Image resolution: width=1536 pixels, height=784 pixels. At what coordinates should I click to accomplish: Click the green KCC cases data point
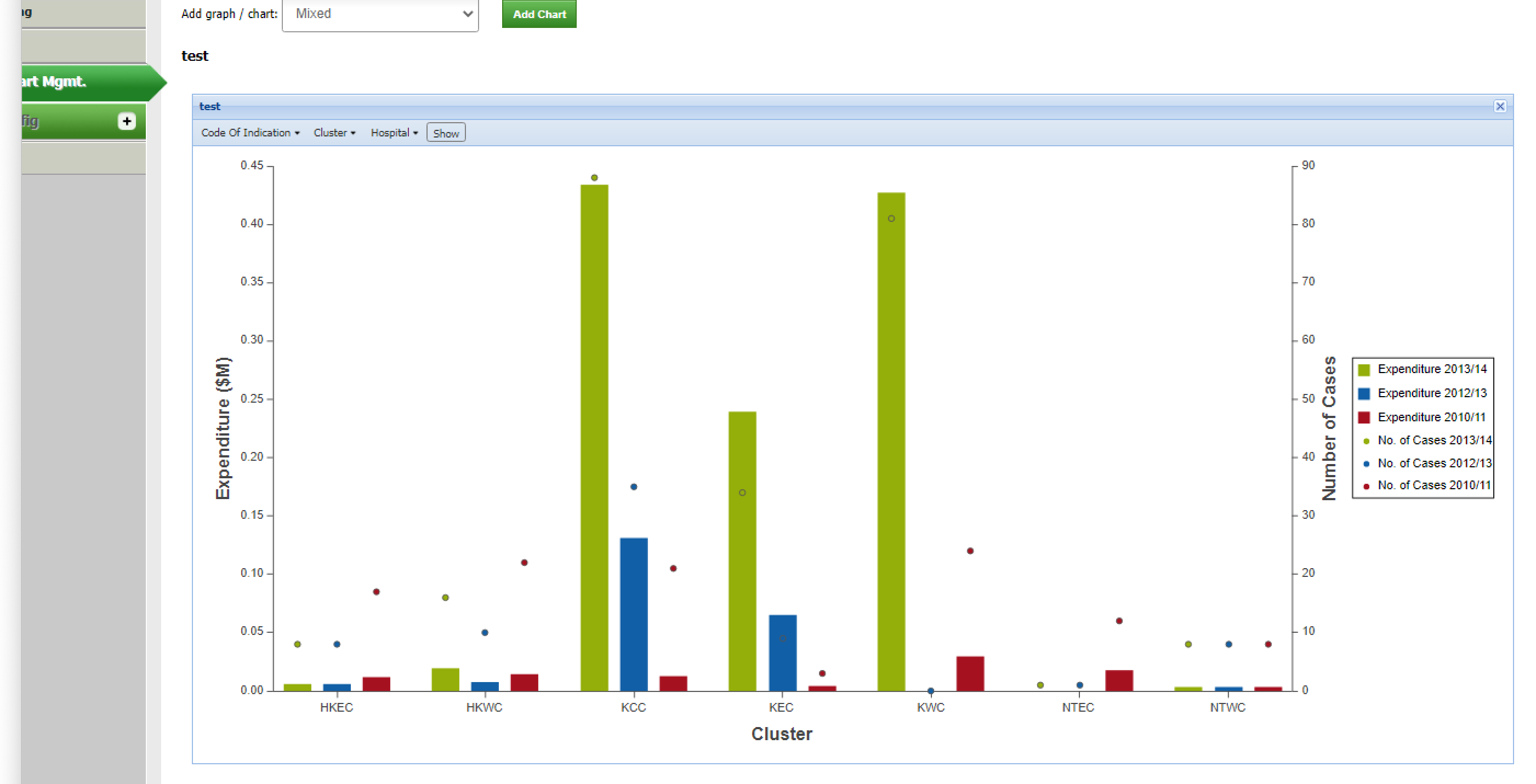(594, 178)
